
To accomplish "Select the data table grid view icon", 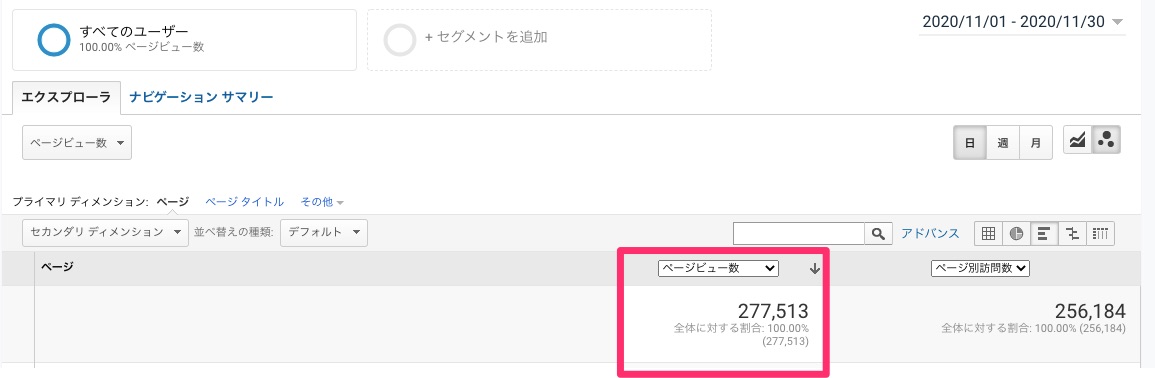I will (989, 234).
